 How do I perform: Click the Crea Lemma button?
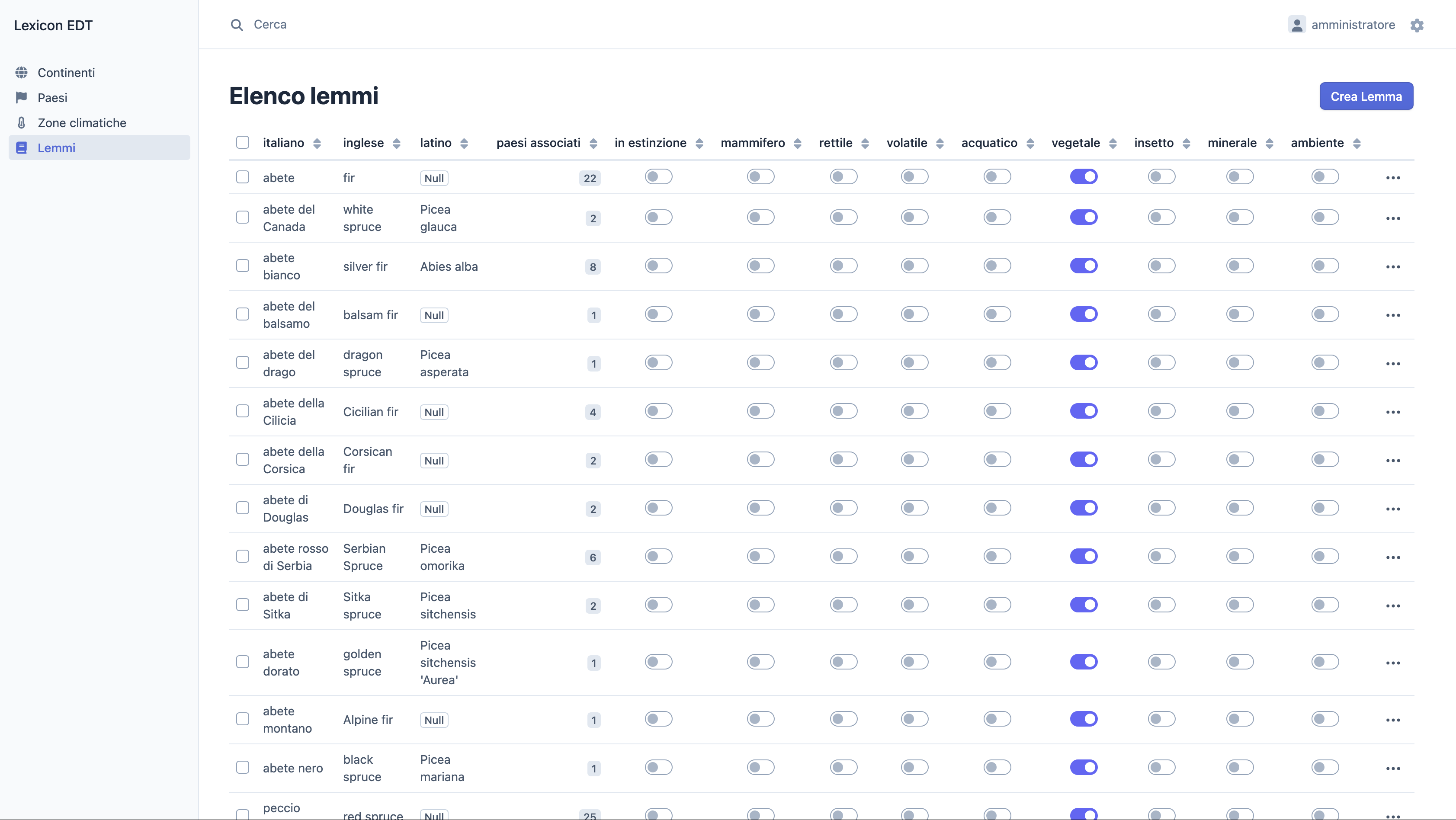(1366, 96)
